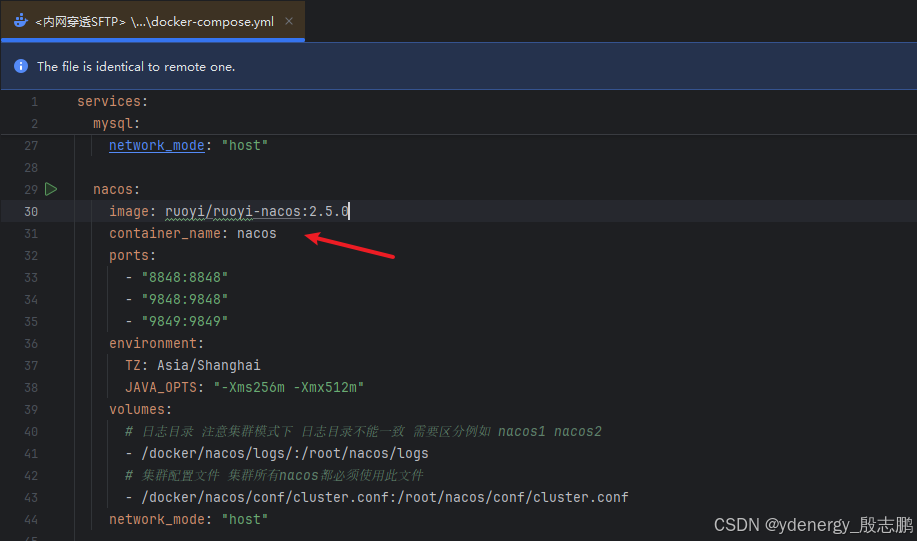Click the "9849:9849" port mapping
This screenshot has width=917, height=541.
tap(184, 321)
